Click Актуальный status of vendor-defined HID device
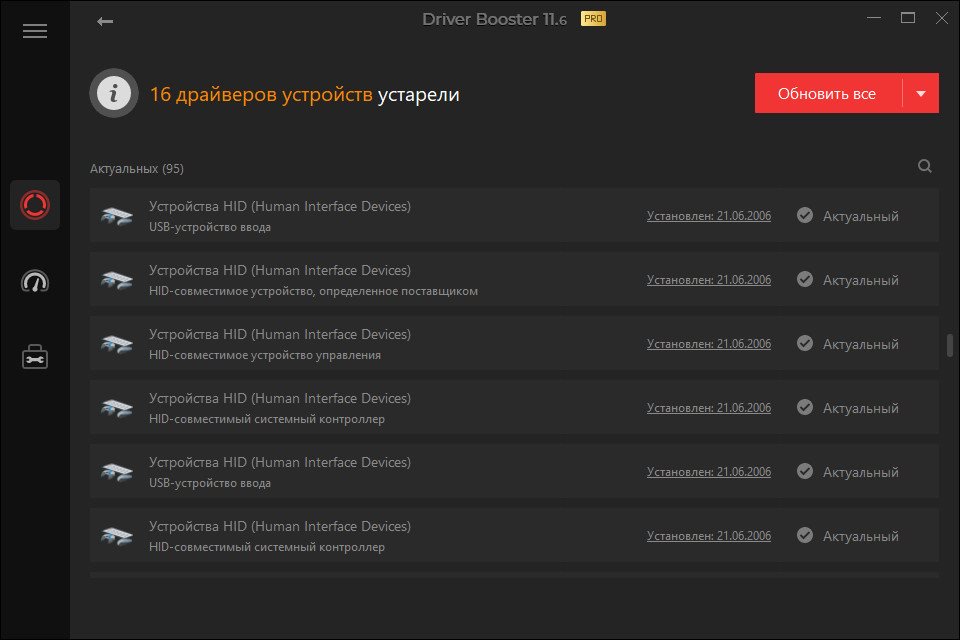This screenshot has width=960, height=640. tap(860, 280)
